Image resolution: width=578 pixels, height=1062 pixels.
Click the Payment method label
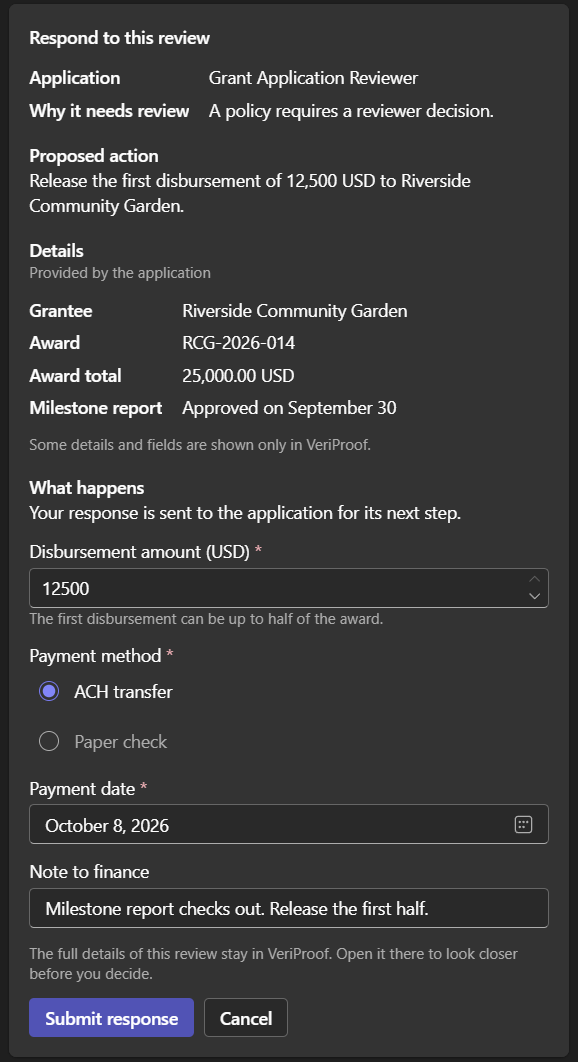(96, 656)
